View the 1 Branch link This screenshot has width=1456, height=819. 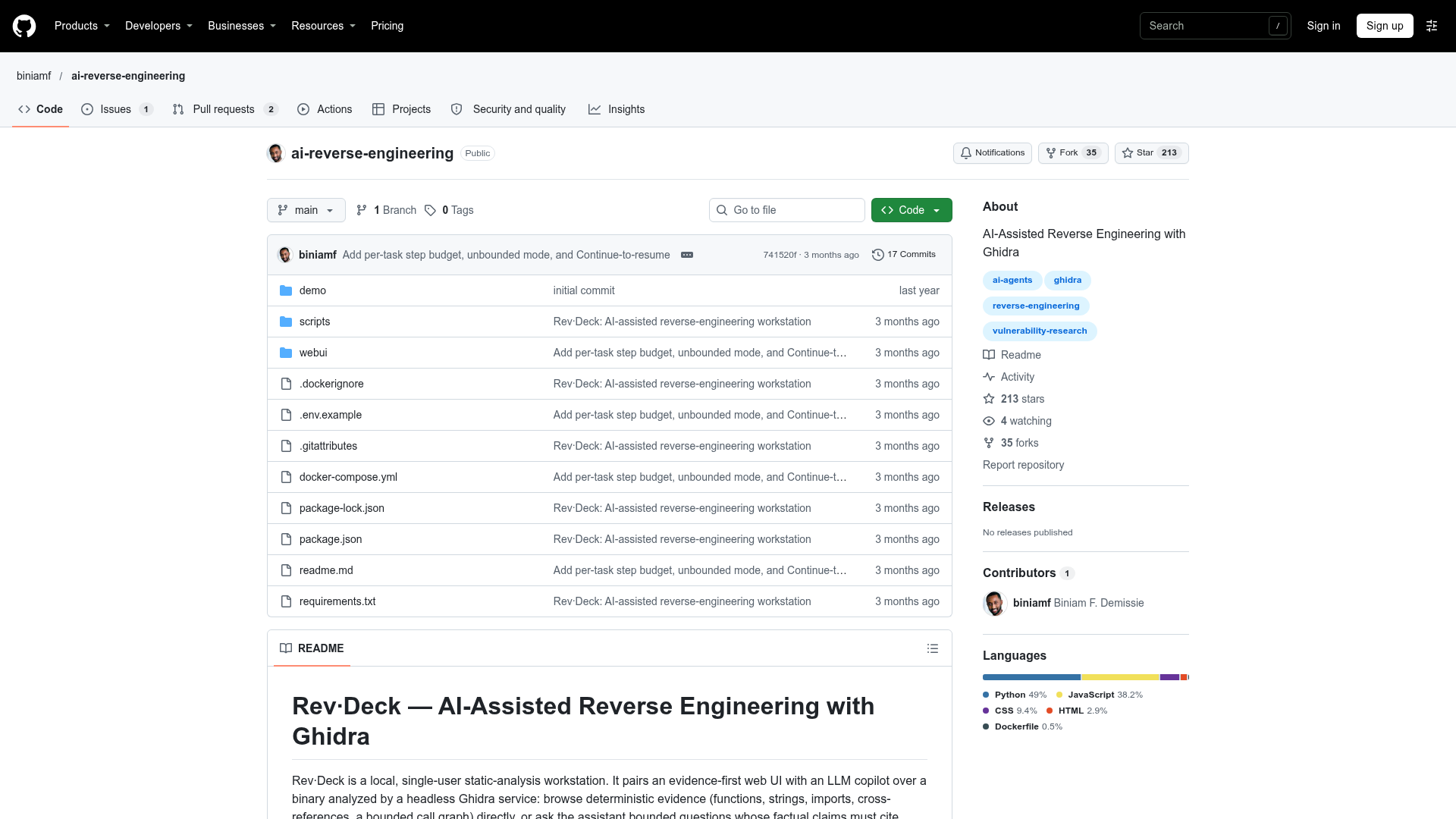[x=386, y=210]
